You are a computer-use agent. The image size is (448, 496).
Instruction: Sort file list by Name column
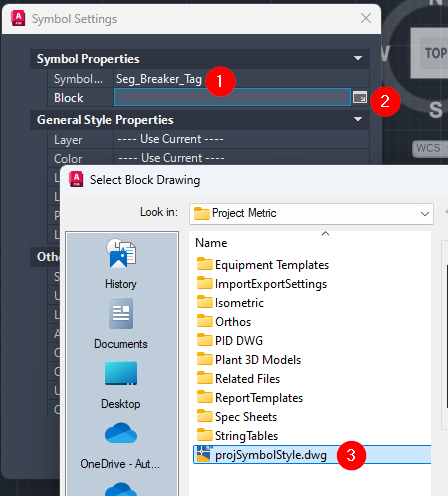coord(211,243)
